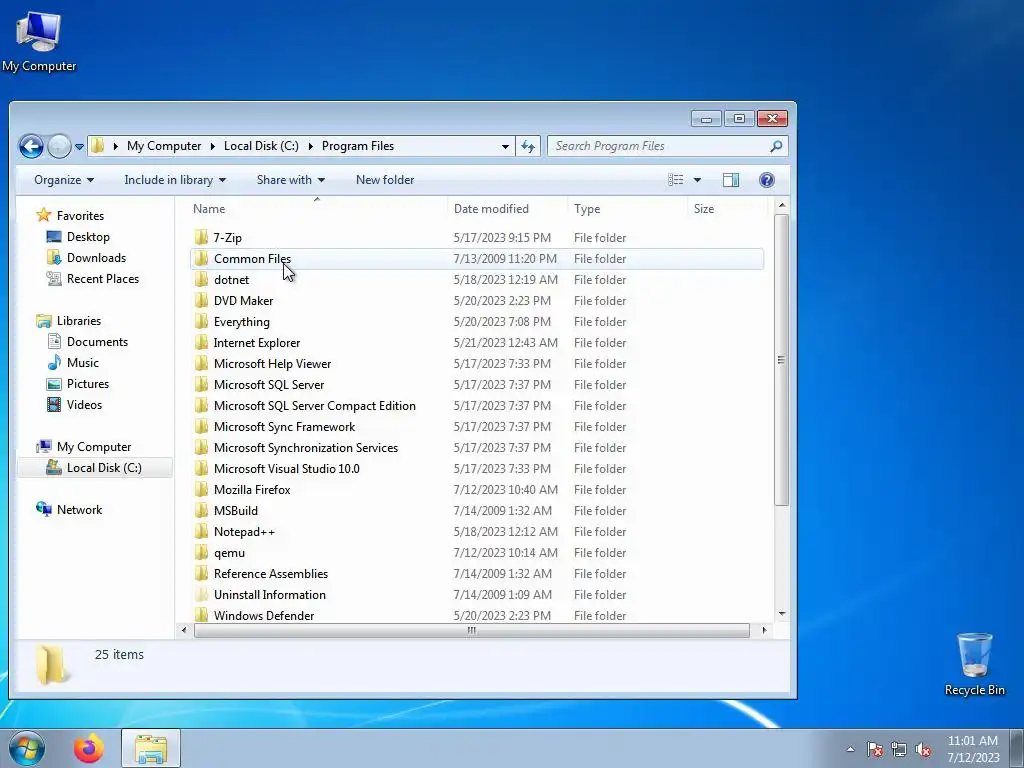Click the Refresh button beside the address bar
1024x768 pixels.
point(528,146)
